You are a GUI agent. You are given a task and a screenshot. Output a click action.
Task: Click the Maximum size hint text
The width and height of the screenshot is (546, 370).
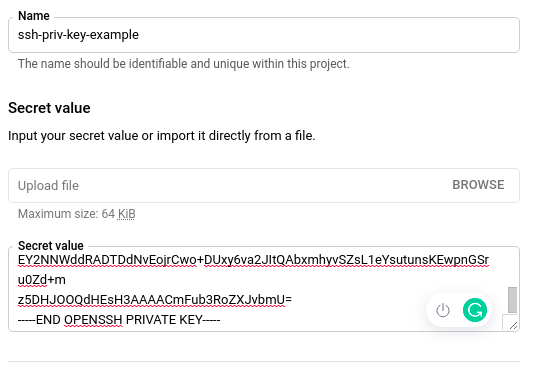76,214
